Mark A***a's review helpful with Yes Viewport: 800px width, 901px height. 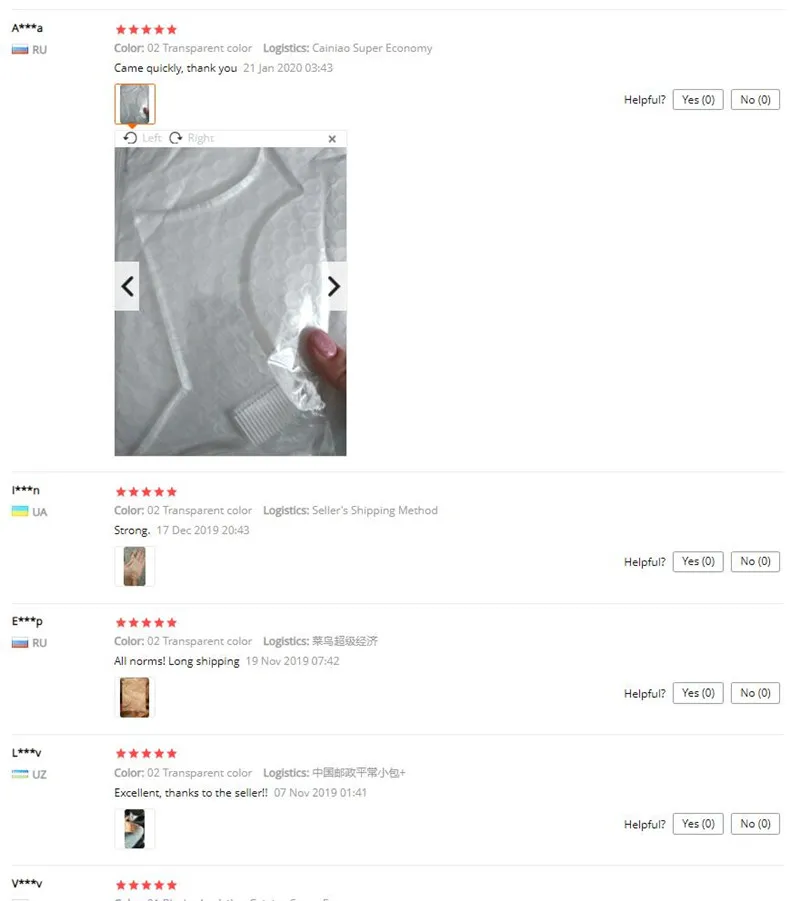click(698, 100)
